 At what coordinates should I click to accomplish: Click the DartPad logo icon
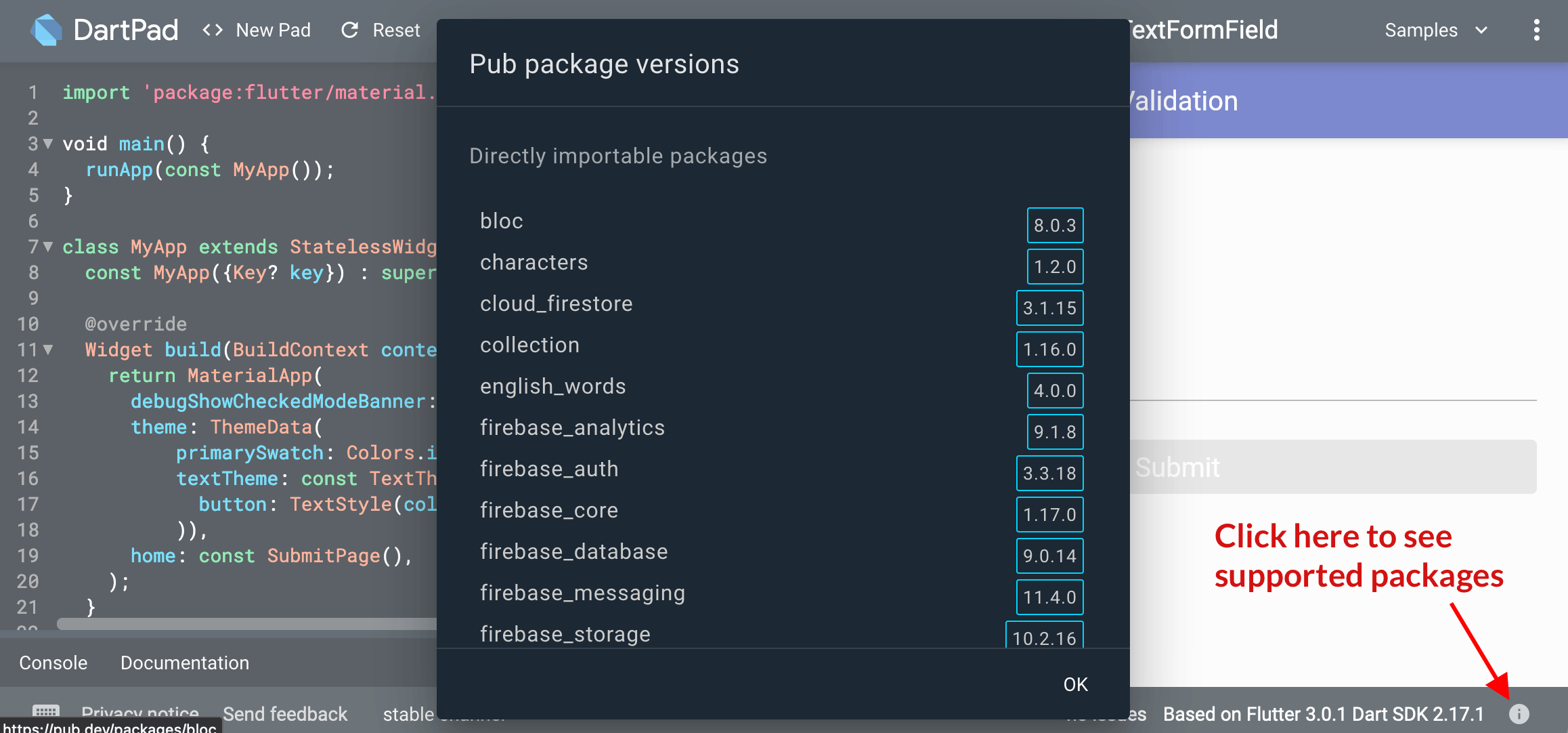[x=46, y=30]
